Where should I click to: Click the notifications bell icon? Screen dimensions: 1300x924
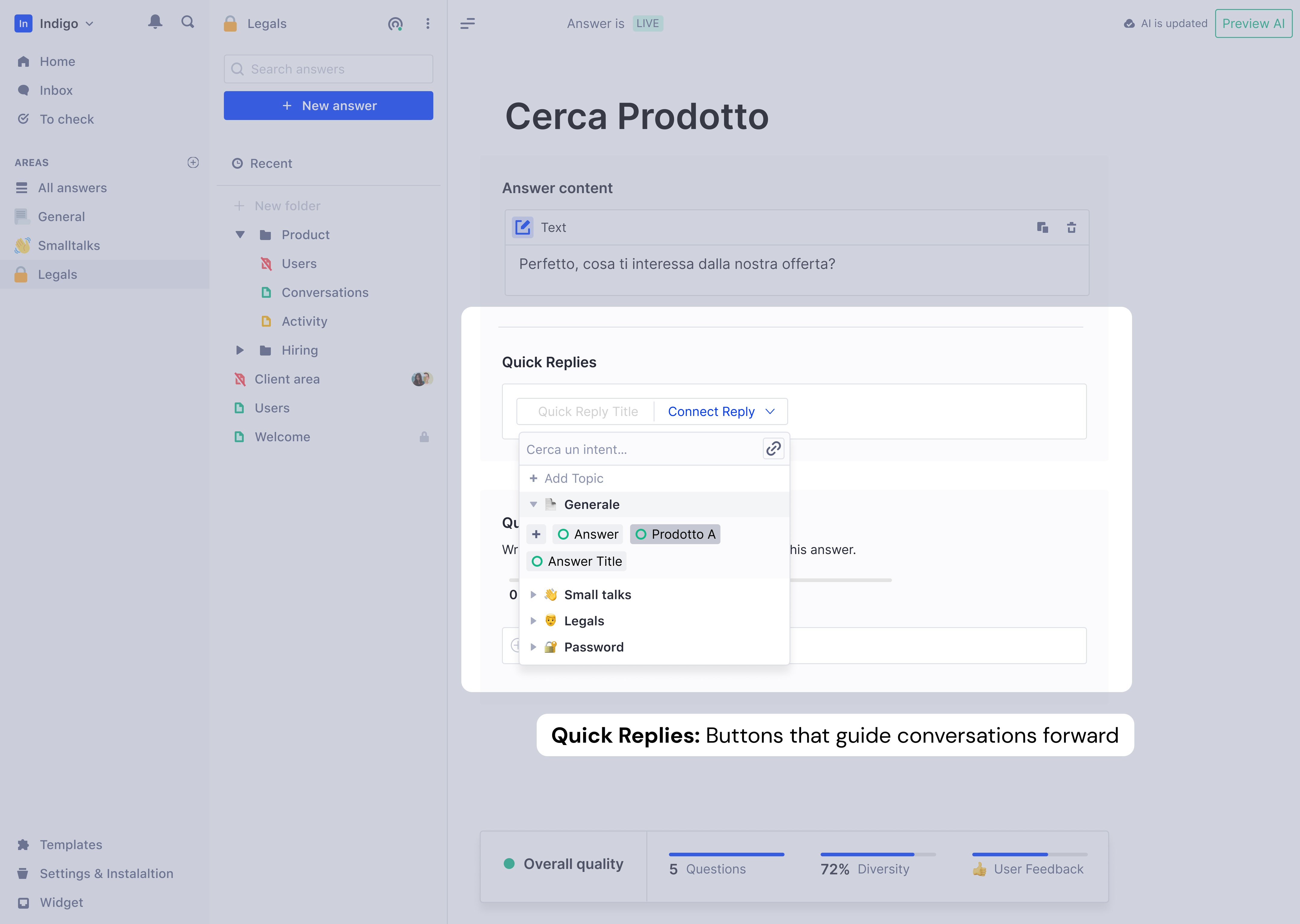click(155, 22)
